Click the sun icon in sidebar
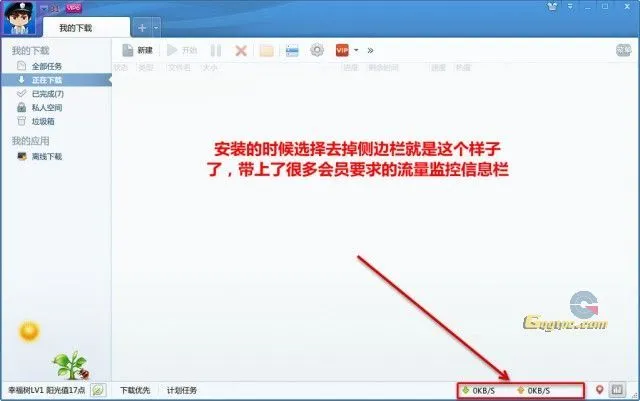640x401 pixels. pyautogui.click(x=29, y=331)
